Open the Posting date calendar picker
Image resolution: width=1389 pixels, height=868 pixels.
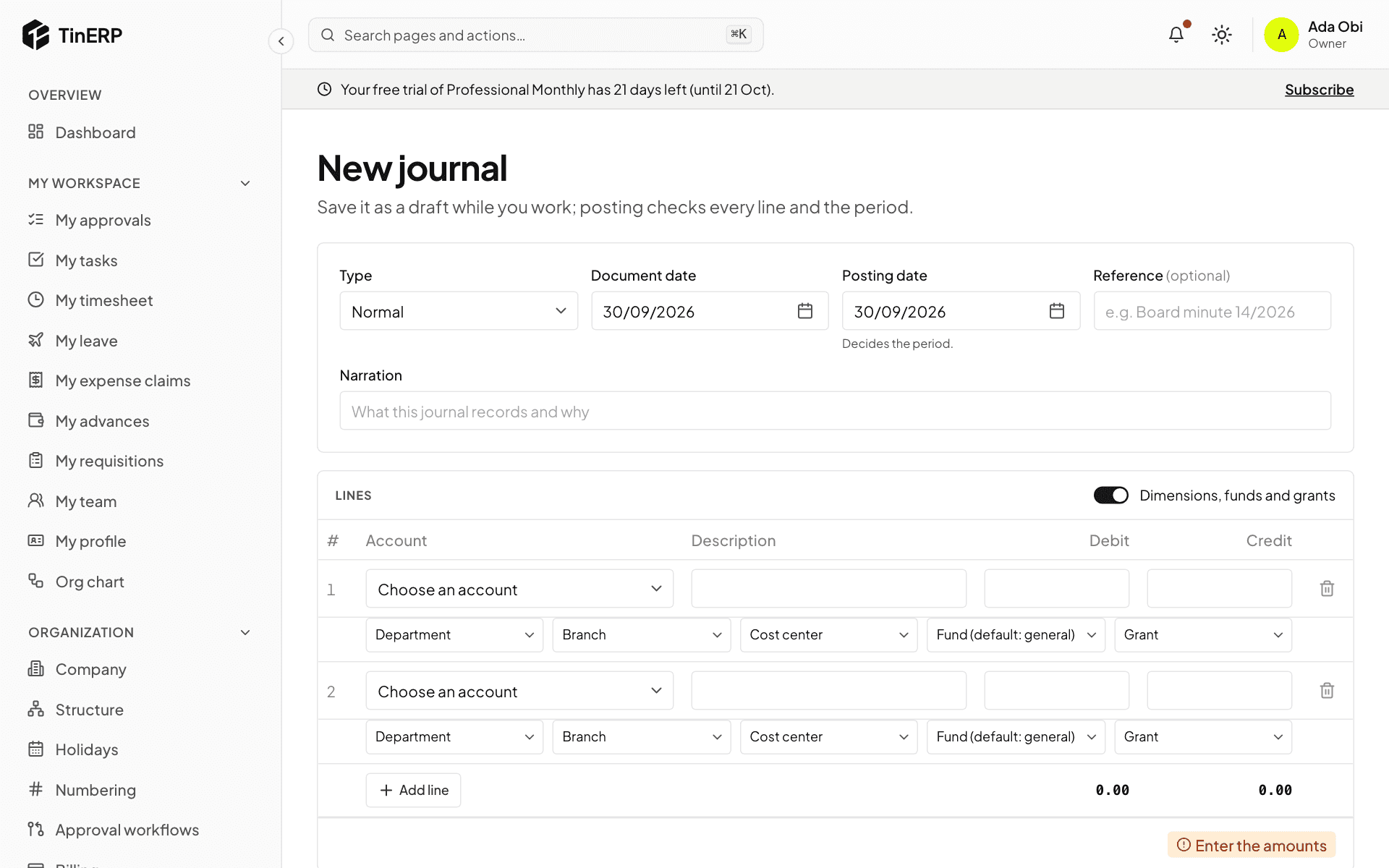coord(1057,311)
